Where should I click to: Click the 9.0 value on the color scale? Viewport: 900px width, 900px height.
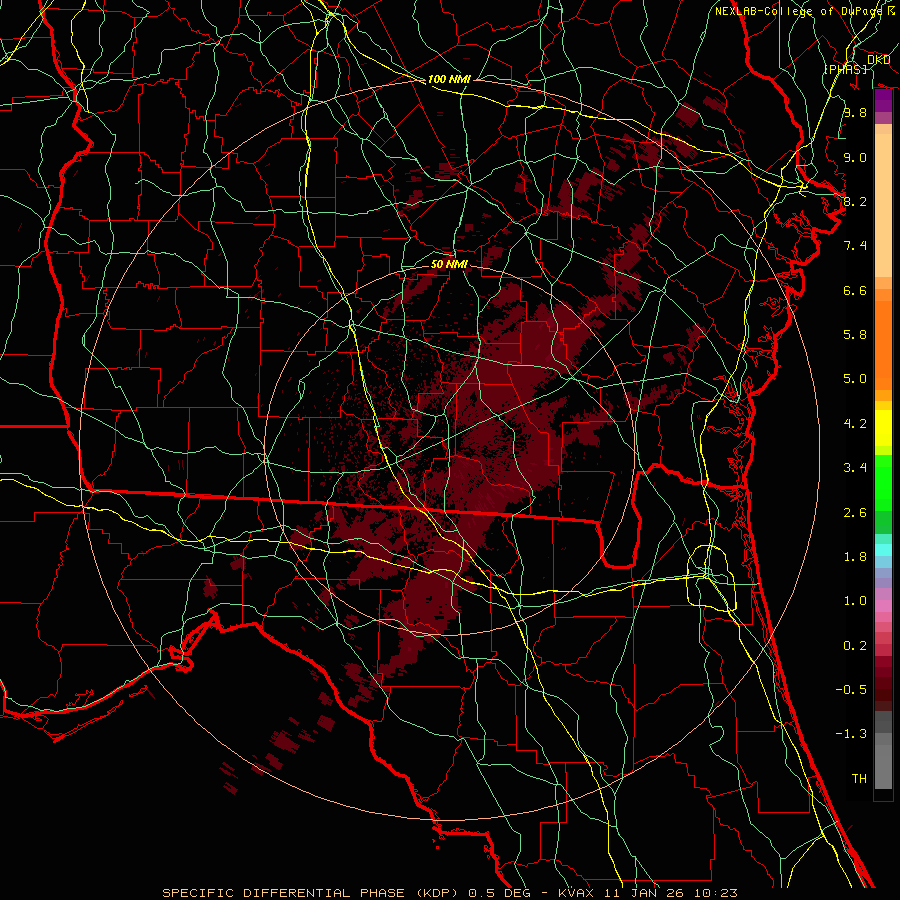click(x=855, y=157)
